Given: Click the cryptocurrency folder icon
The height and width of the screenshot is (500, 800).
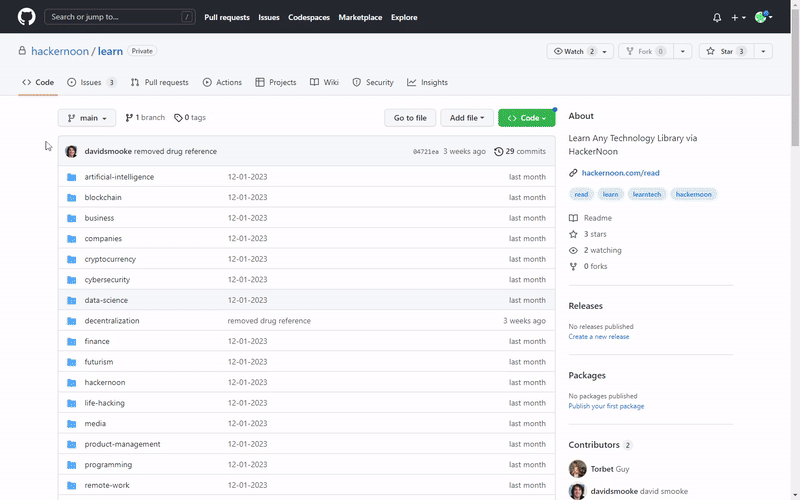Looking at the screenshot, I should [71, 259].
